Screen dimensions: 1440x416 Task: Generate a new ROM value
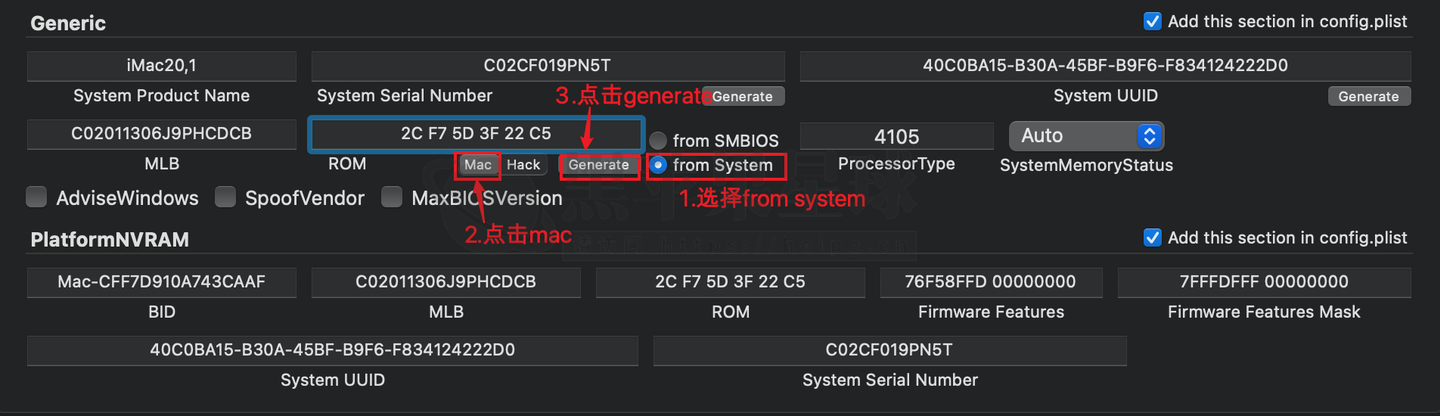[598, 165]
